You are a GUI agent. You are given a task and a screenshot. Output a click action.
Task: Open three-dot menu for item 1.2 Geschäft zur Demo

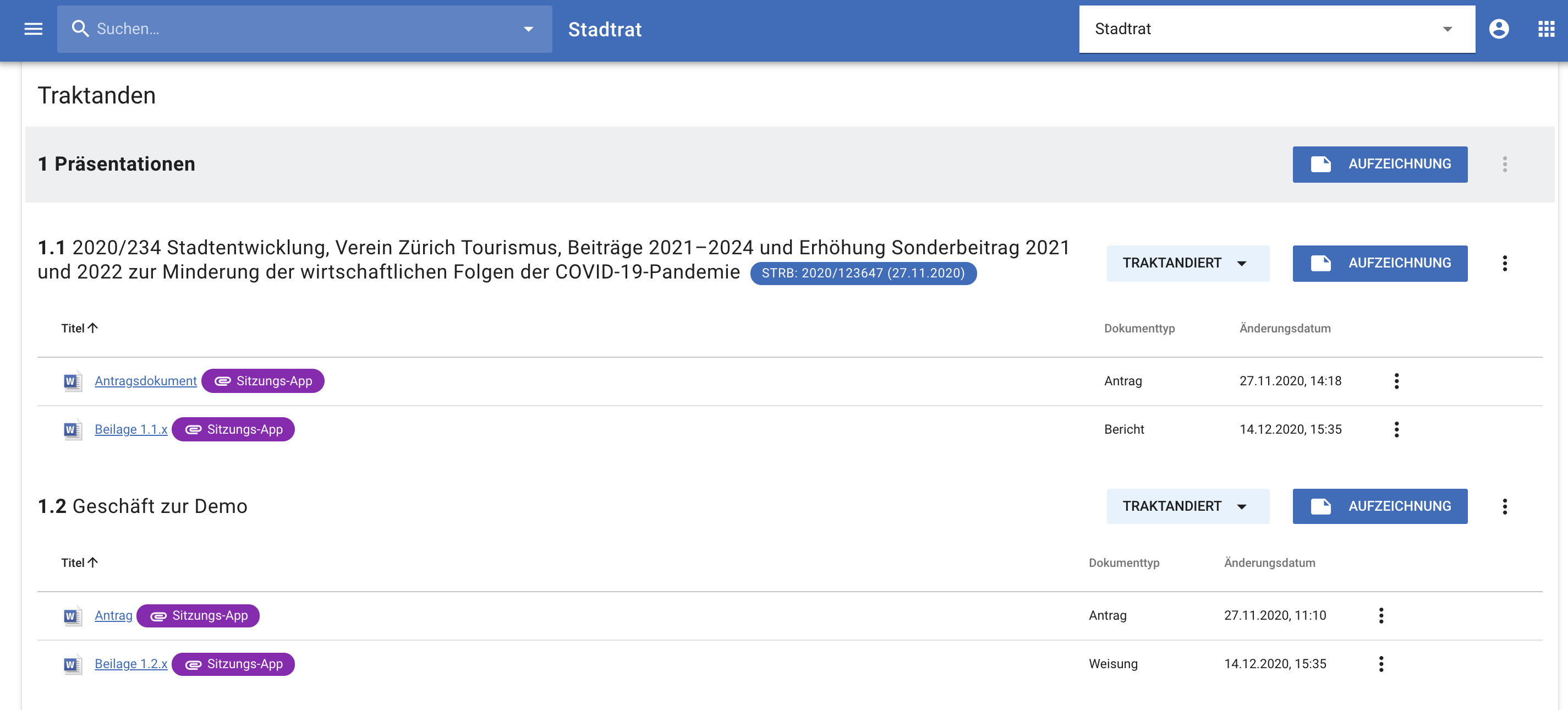pyautogui.click(x=1504, y=506)
